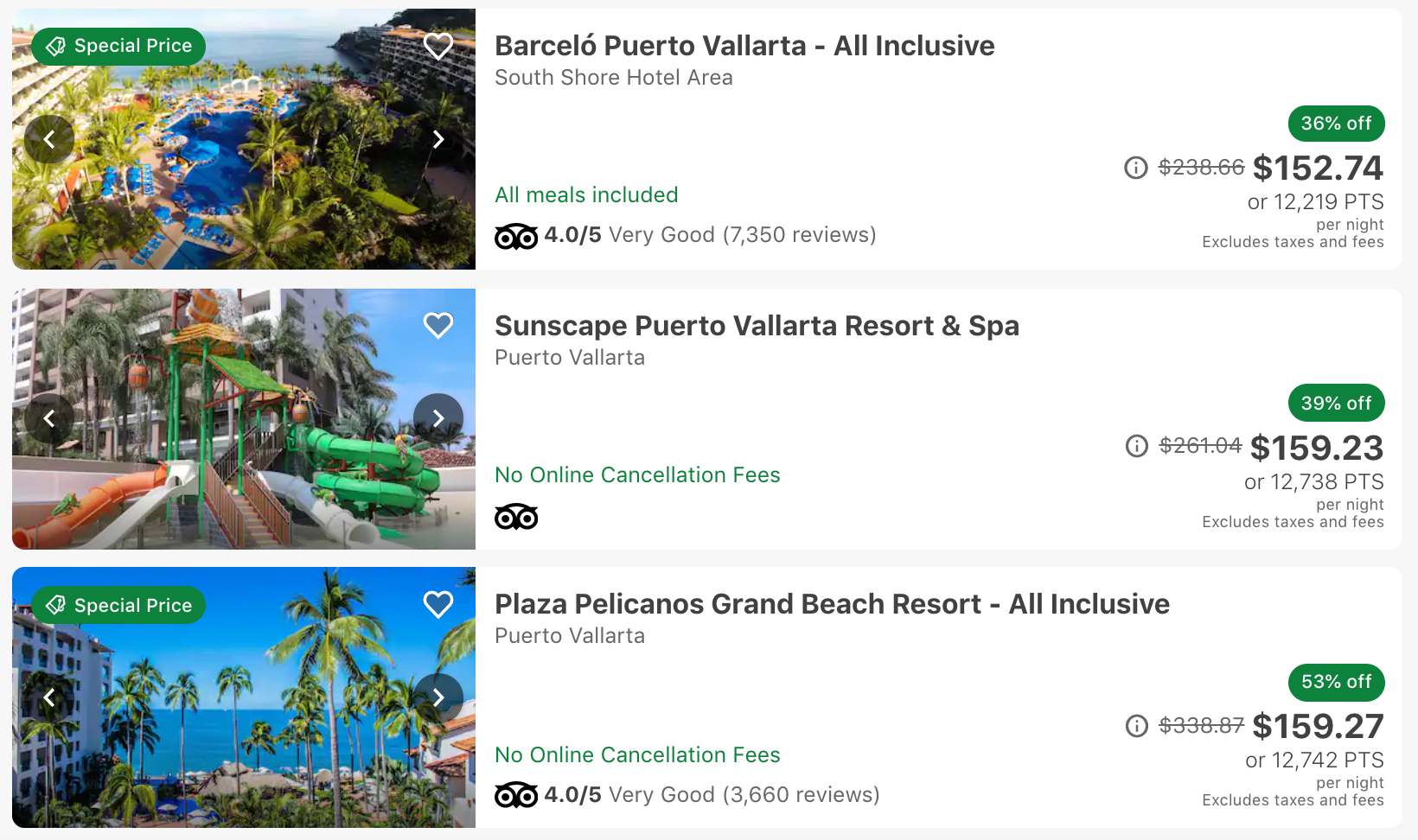Image resolution: width=1418 pixels, height=840 pixels.
Task: Show previous photo of Barceló Puerto Vallarta
Action: click(49, 139)
